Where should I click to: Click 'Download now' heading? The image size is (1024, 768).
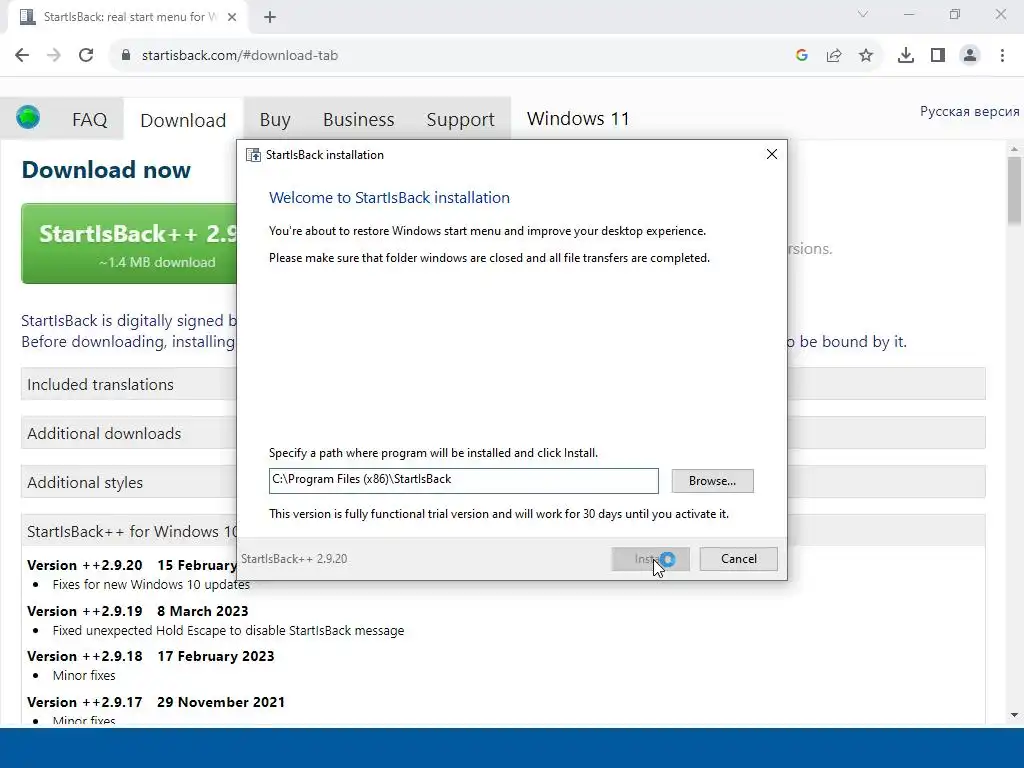point(106,170)
